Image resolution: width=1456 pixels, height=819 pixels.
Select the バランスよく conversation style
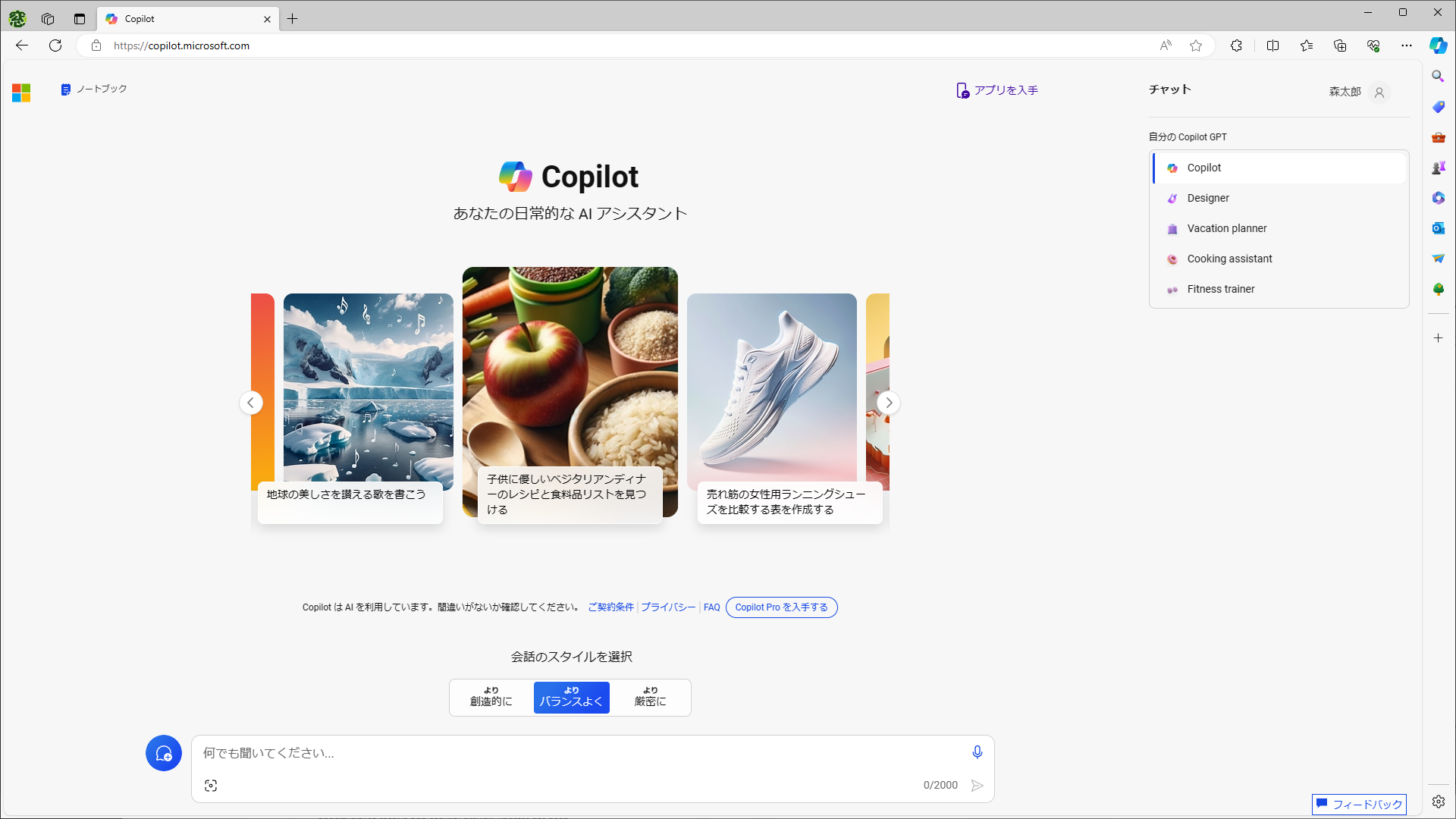tap(571, 697)
